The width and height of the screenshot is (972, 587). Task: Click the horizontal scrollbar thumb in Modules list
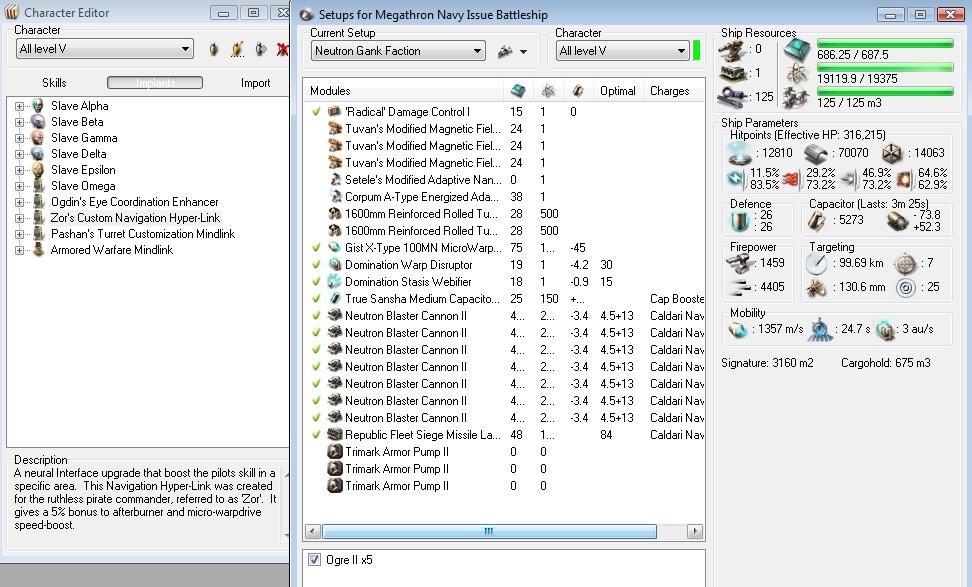point(489,531)
